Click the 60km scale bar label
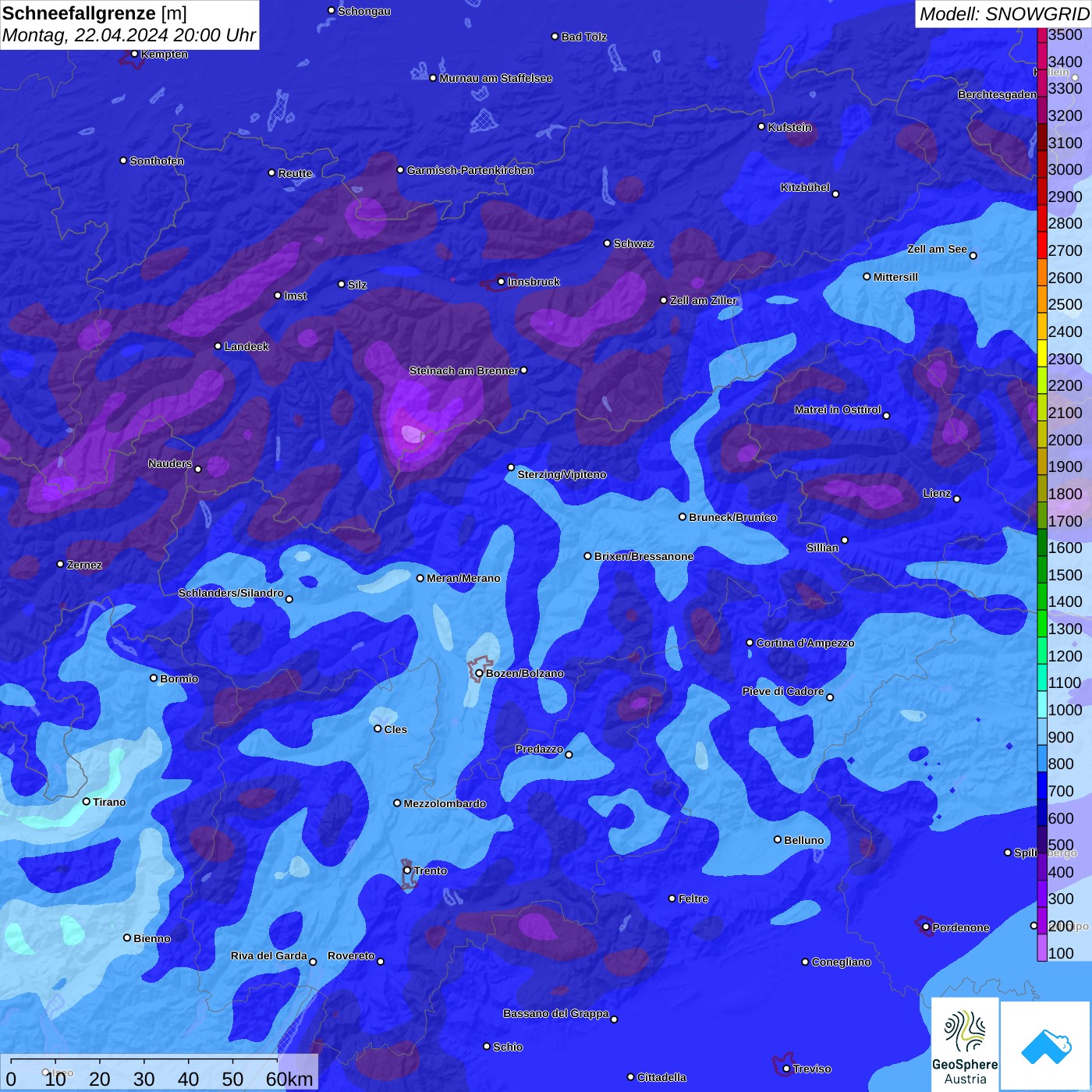This screenshot has height=1092, width=1092. click(x=289, y=1080)
